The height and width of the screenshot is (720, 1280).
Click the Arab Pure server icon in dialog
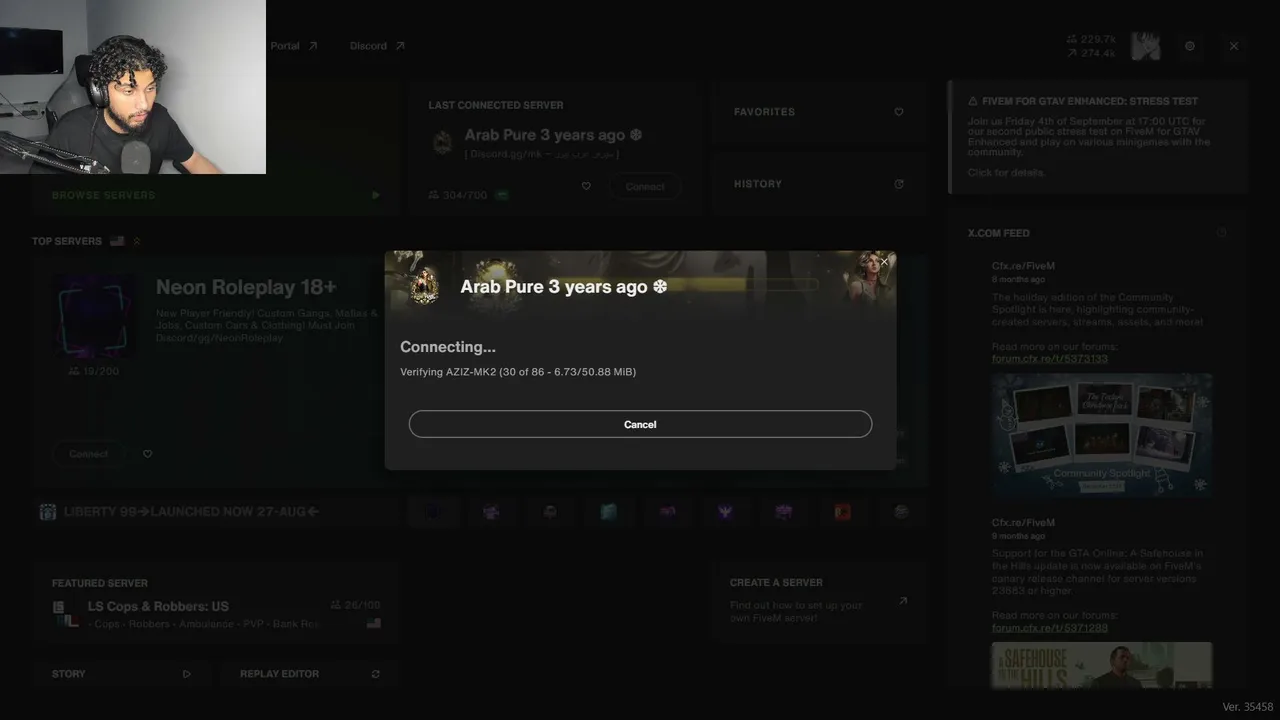click(x=424, y=285)
